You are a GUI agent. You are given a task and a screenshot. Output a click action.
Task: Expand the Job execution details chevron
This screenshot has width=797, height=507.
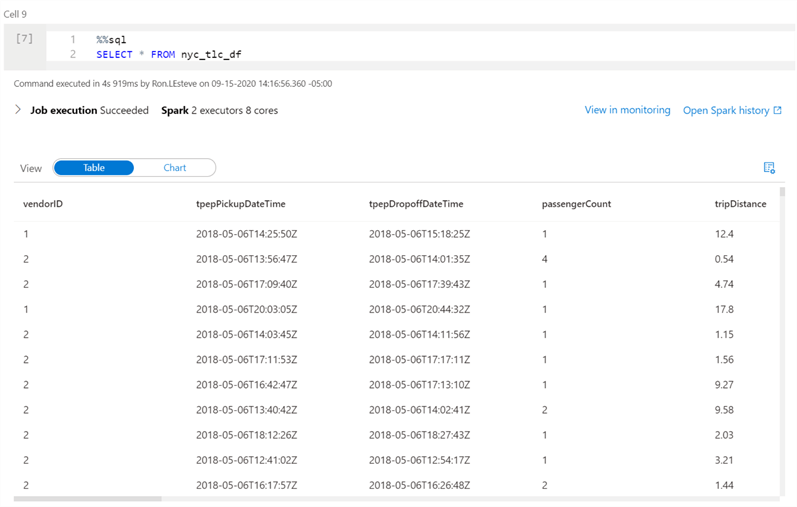click(x=18, y=110)
